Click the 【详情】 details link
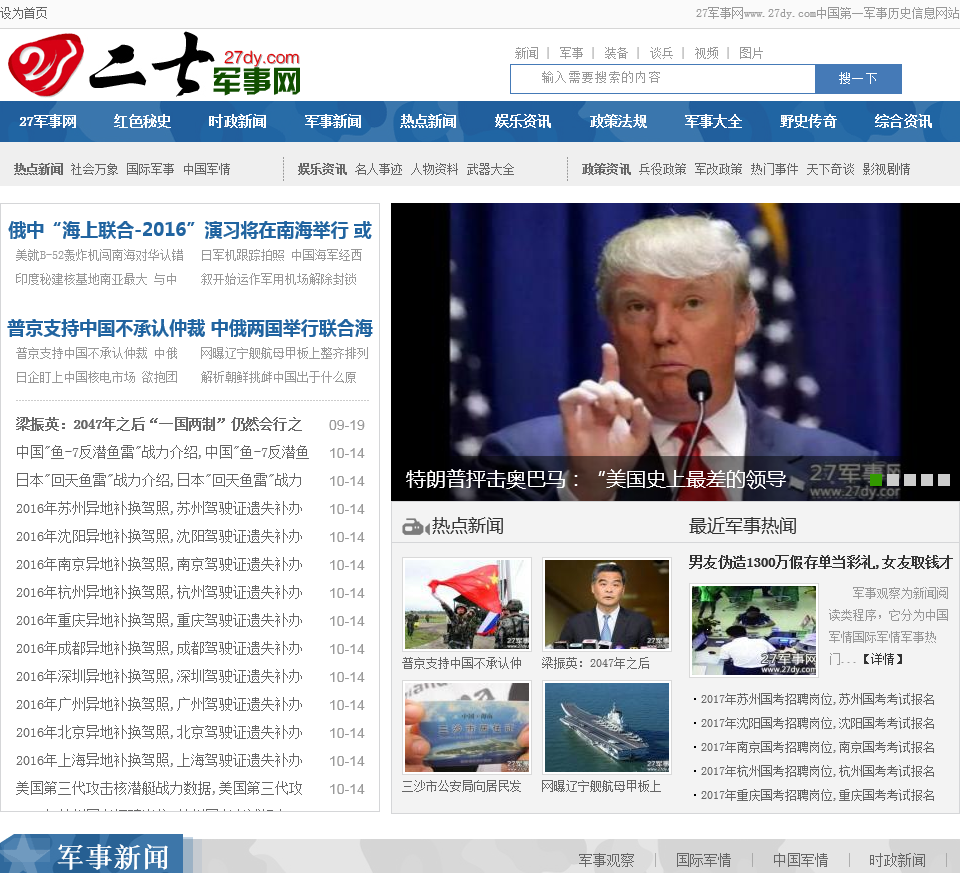Image resolution: width=960 pixels, height=873 pixels. coord(883,659)
